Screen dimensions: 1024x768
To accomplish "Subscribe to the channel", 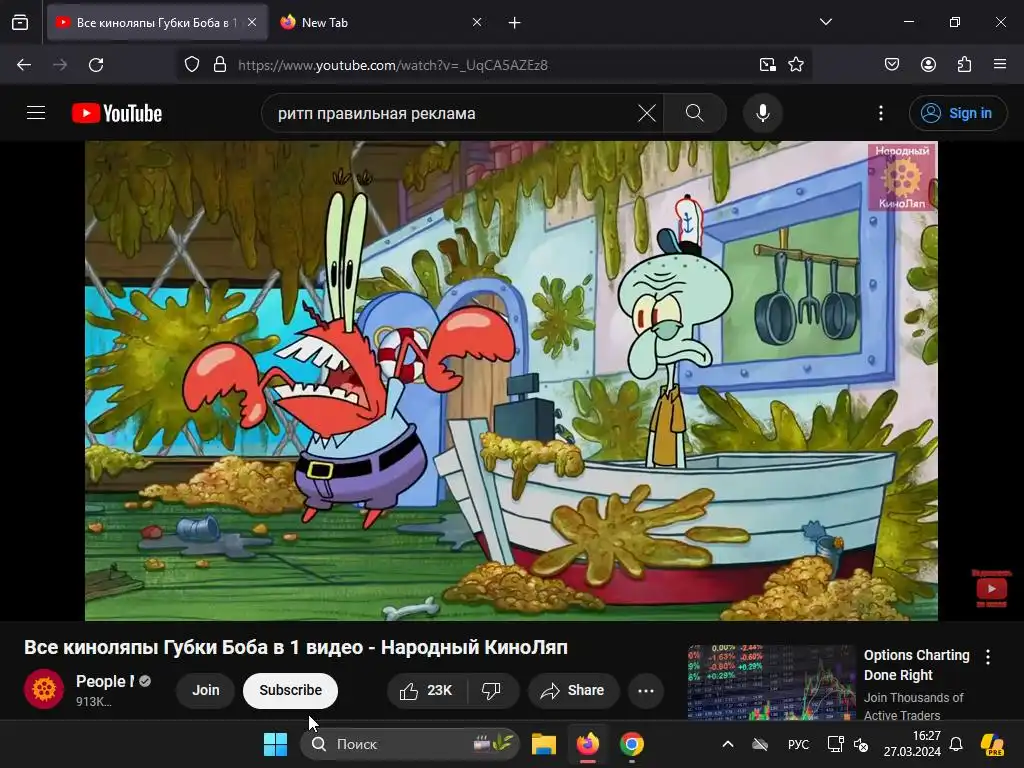I will coord(291,690).
